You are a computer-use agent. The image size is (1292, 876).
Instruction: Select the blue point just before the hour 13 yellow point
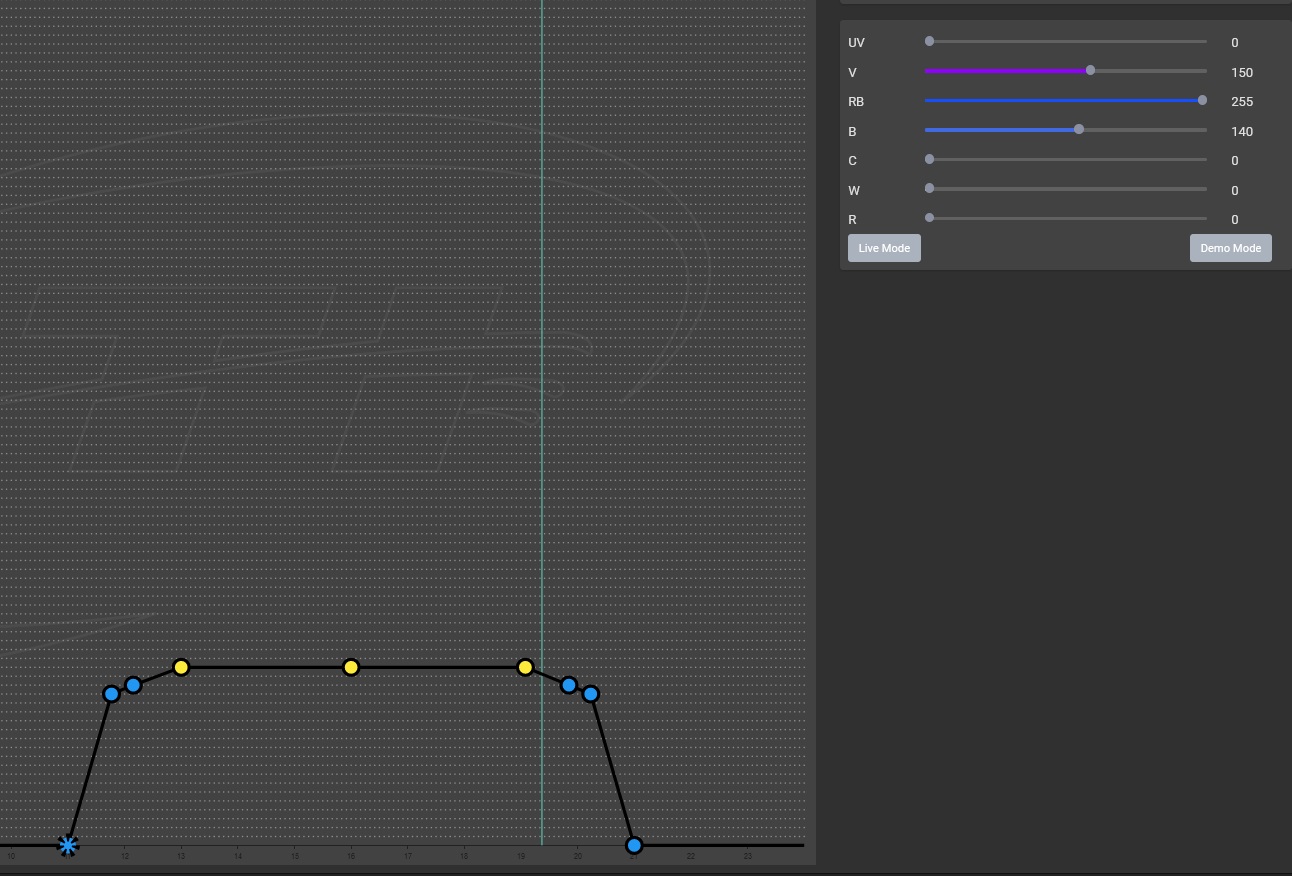133,685
